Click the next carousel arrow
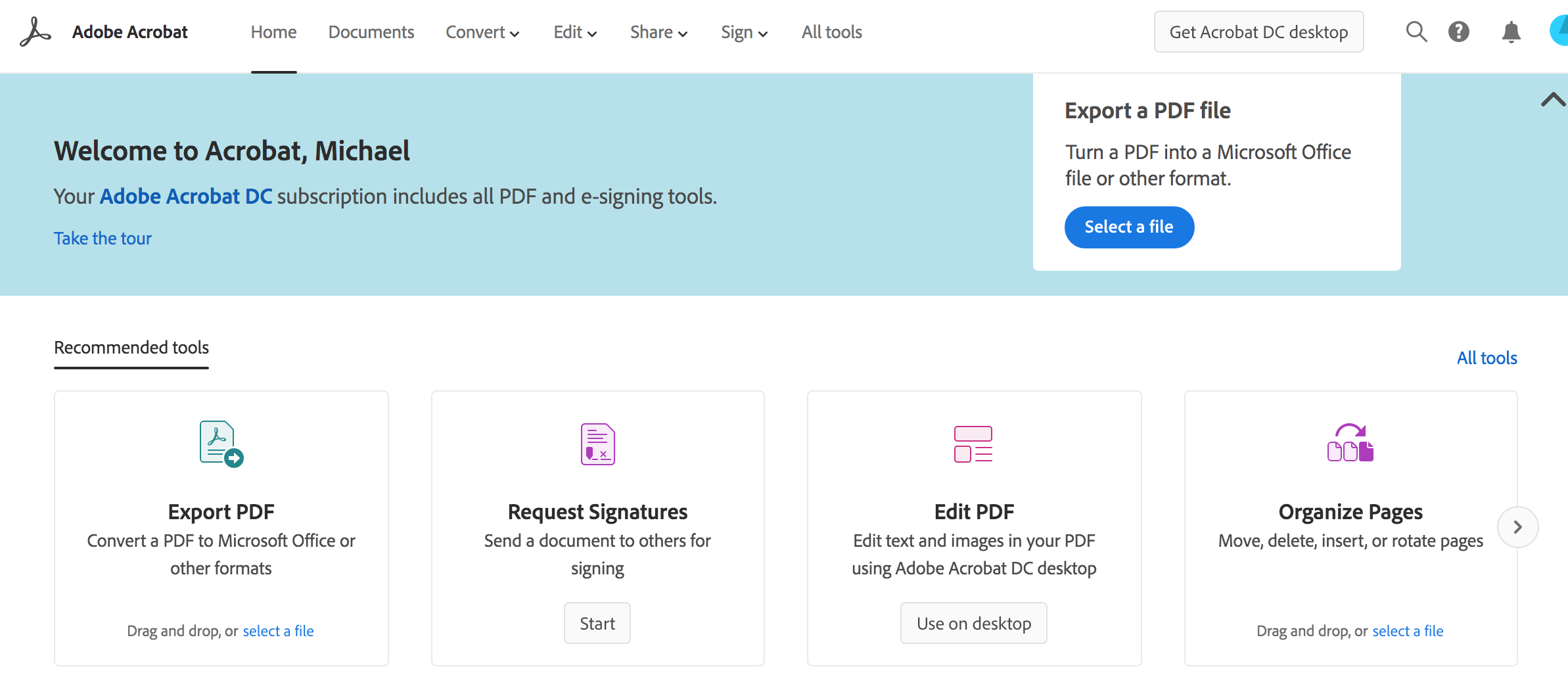This screenshot has width=1568, height=694. [1518, 526]
